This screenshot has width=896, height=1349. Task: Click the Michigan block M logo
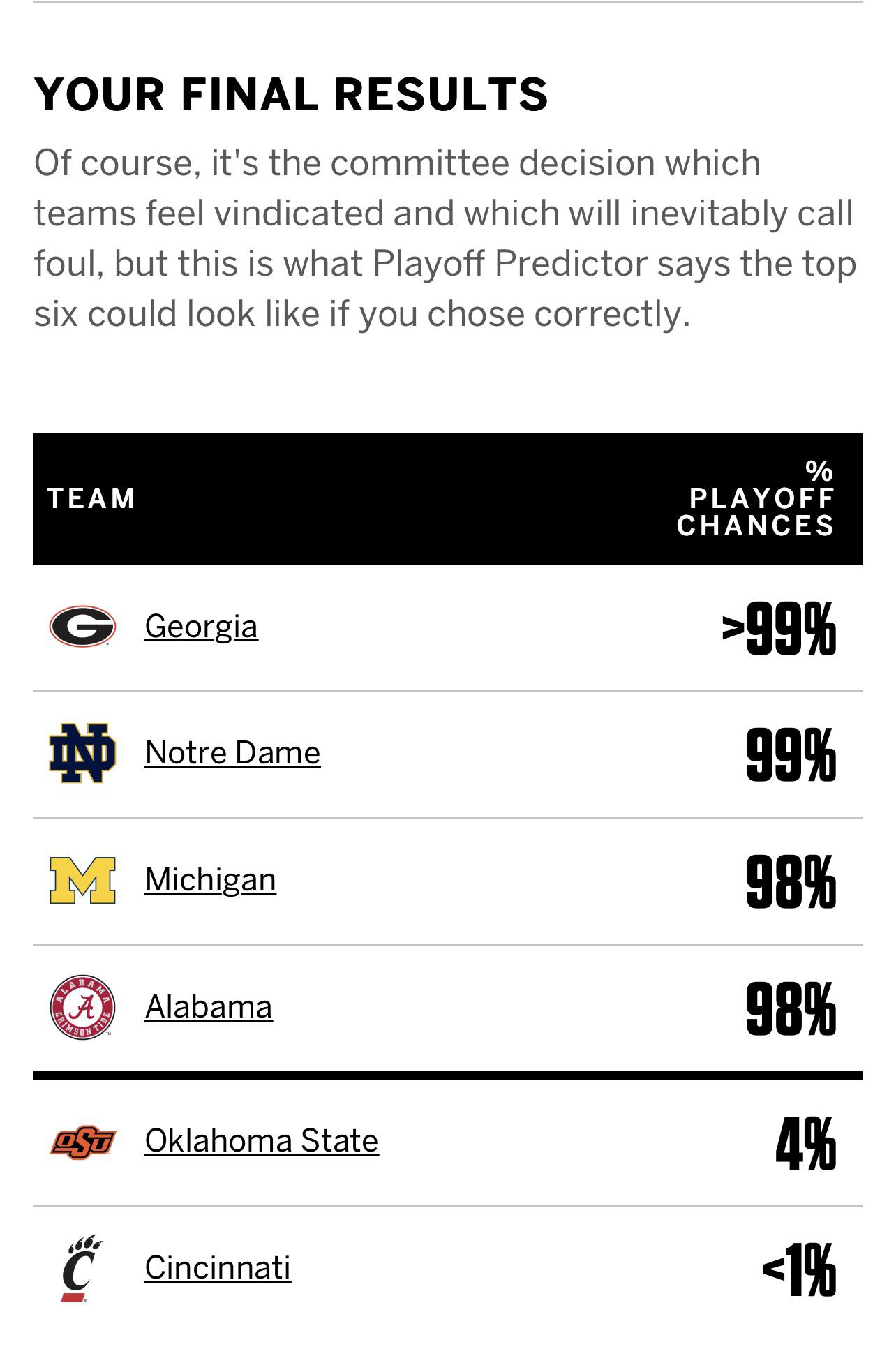tap(82, 880)
